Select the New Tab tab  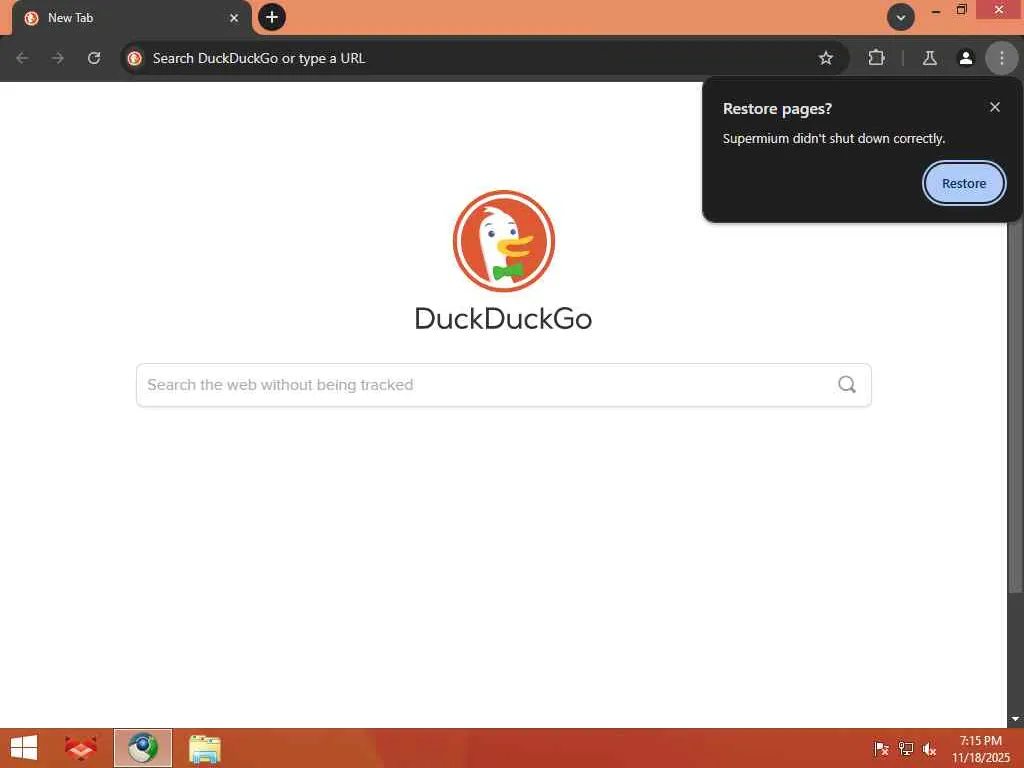[x=131, y=18]
